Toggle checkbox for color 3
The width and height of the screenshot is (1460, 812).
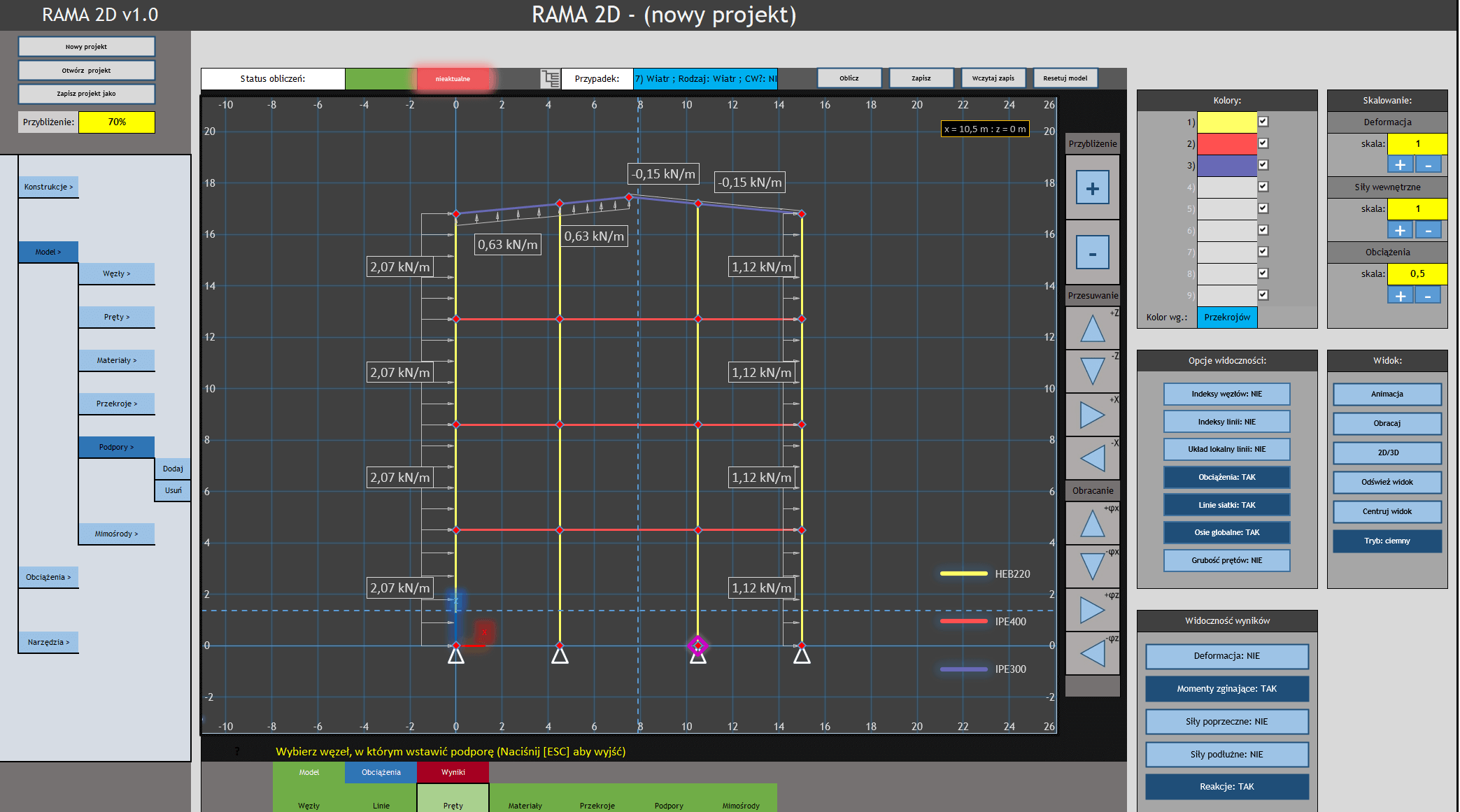coord(1263,165)
